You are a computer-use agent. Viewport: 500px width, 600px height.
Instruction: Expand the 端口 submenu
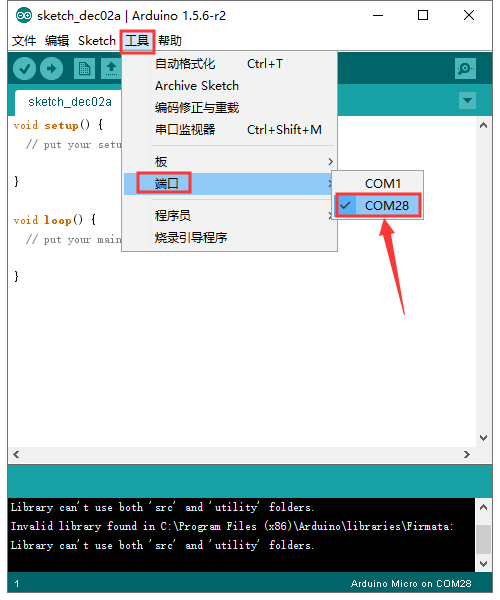pos(230,184)
